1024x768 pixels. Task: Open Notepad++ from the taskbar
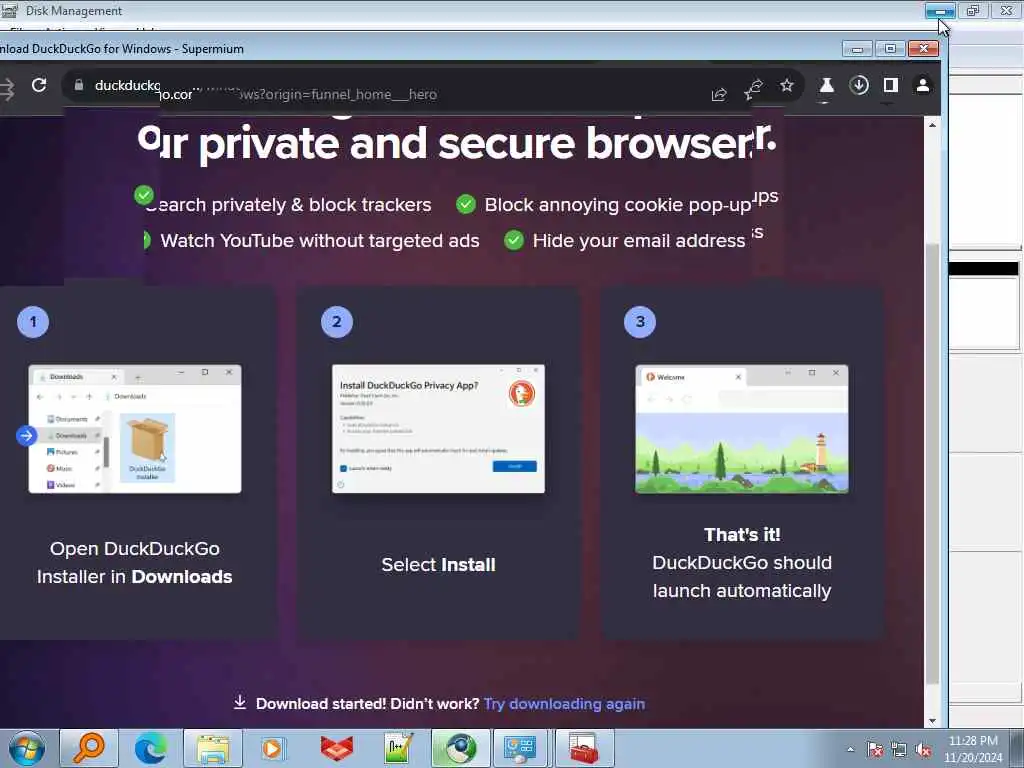(398, 748)
